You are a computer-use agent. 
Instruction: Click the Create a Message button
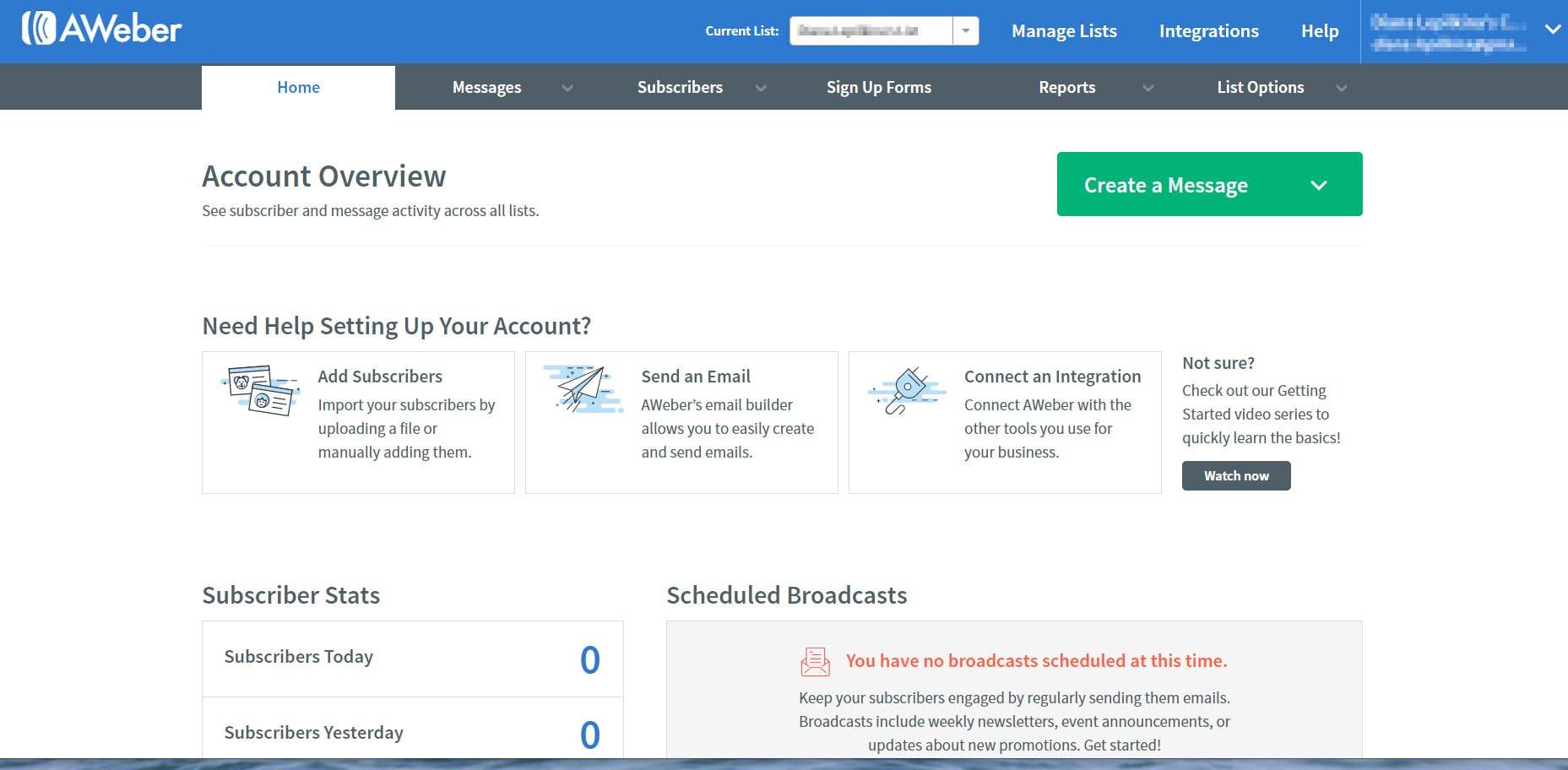[x=1209, y=184]
